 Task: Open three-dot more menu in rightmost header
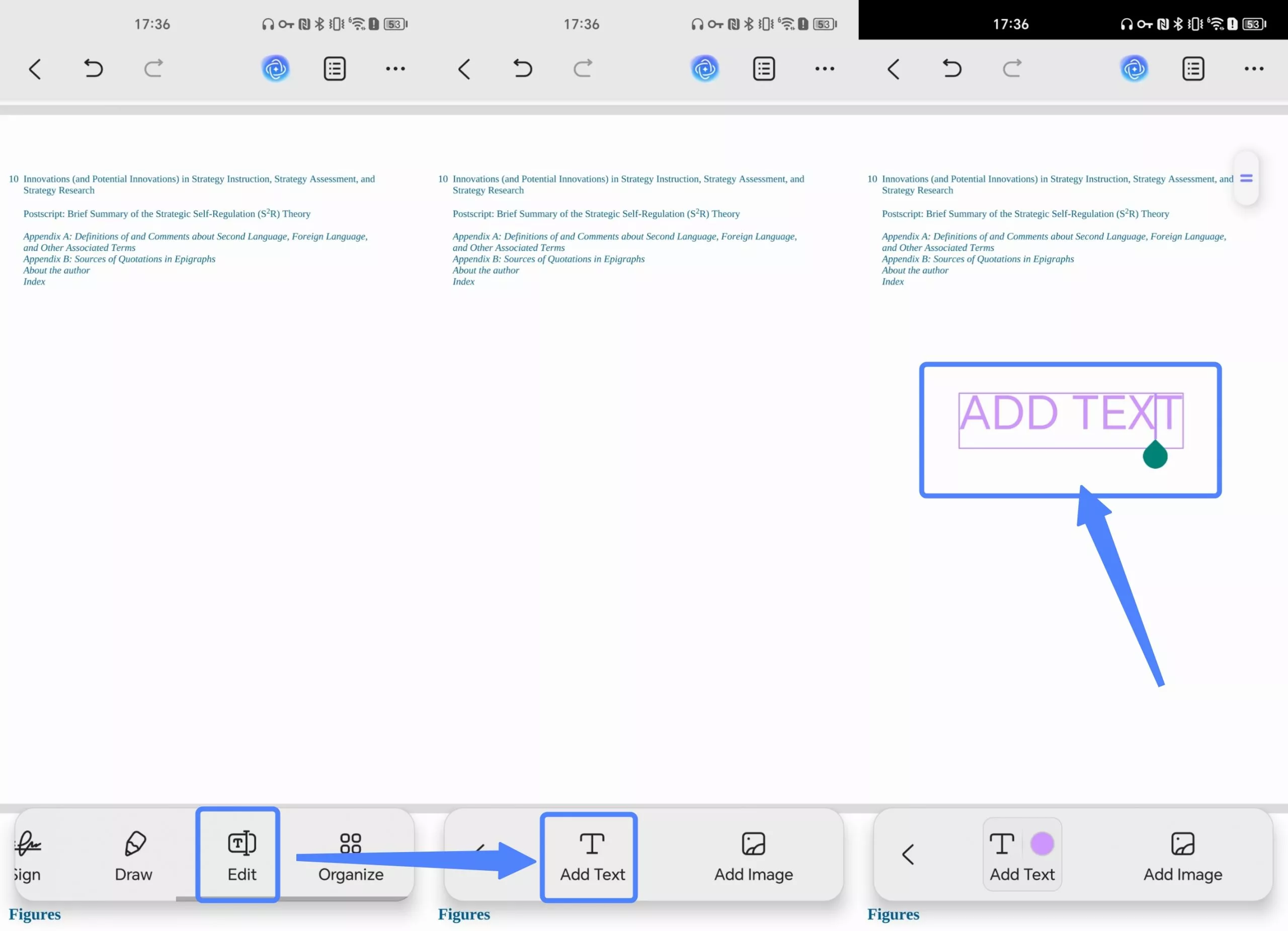pos(1253,69)
